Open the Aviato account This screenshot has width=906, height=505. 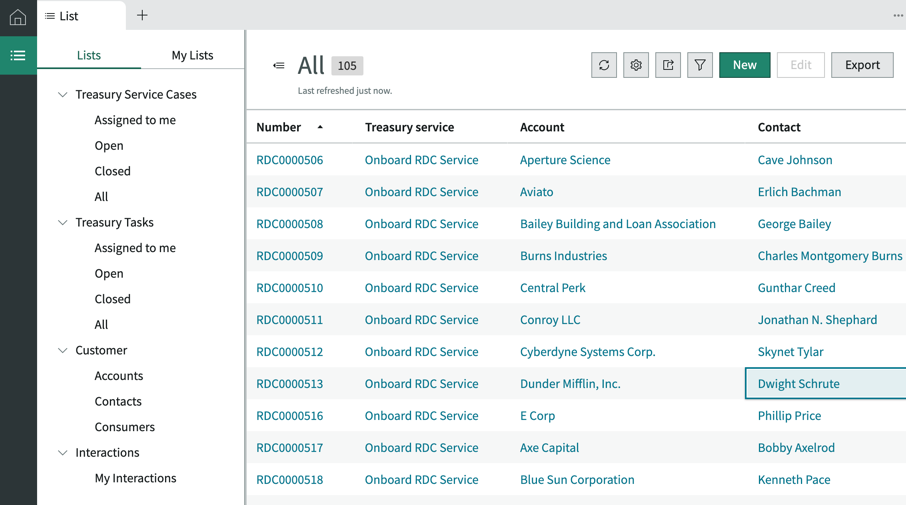point(536,192)
